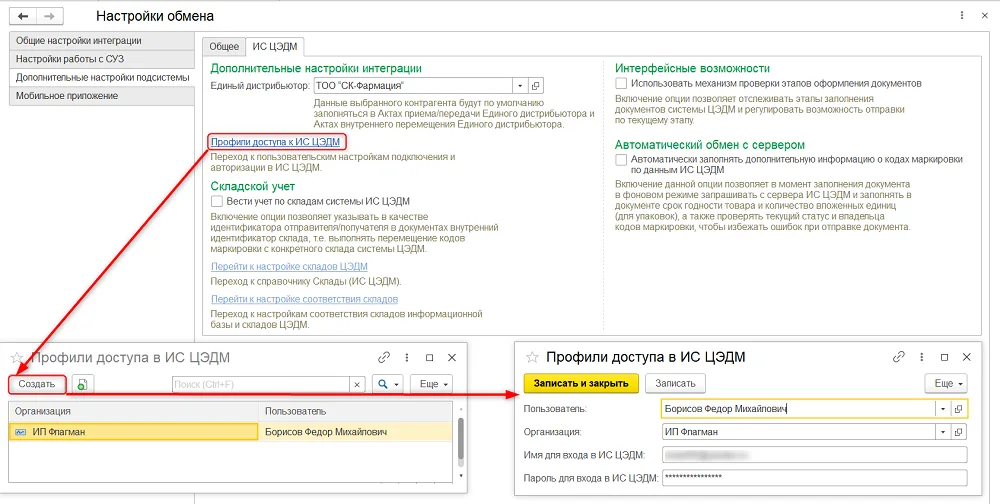Toggle Автоматически заполнять дополнительную информацию о кодах маркировки
This screenshot has width=1000, height=504.
[x=621, y=159]
